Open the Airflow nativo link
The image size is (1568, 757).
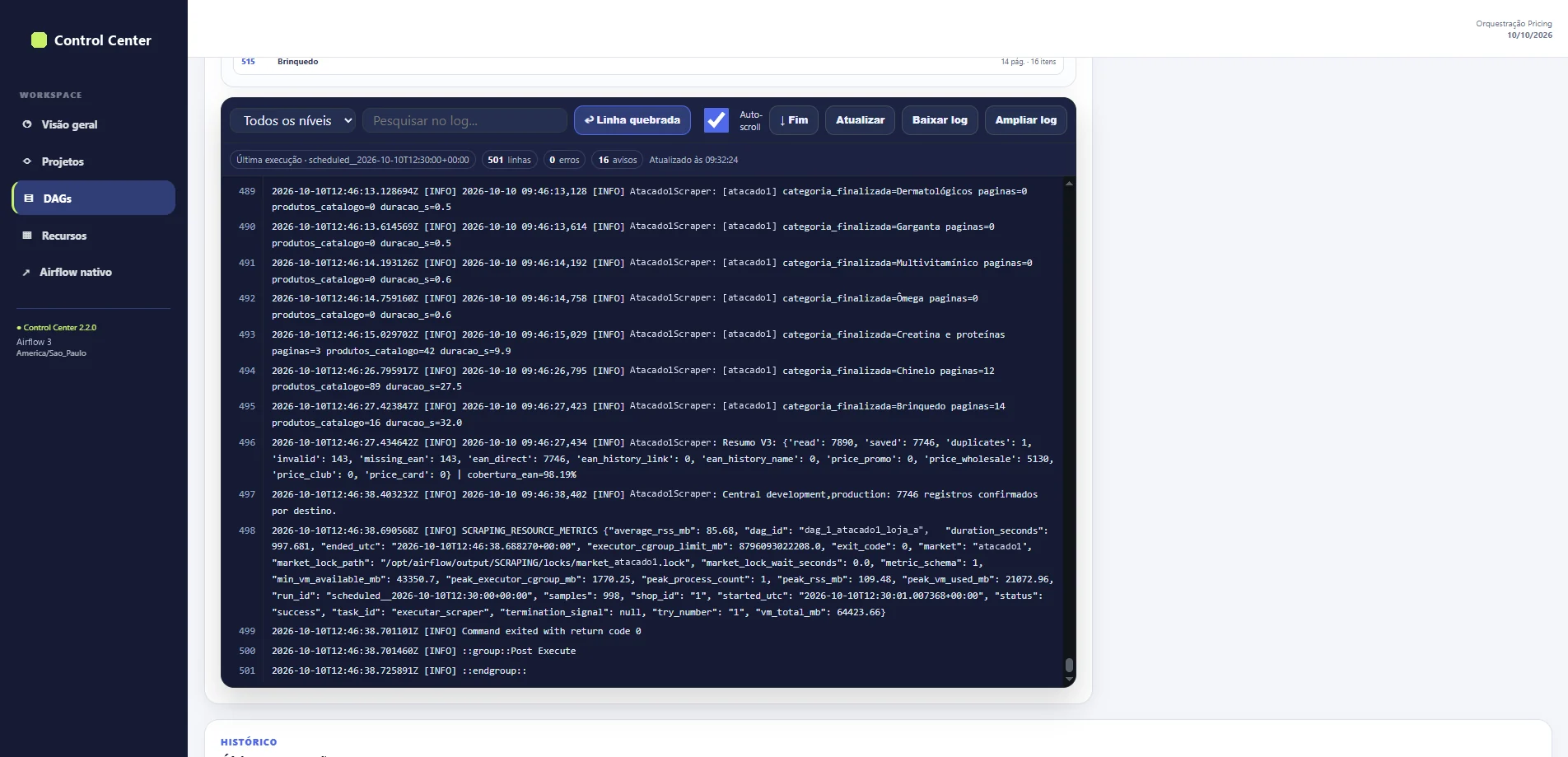point(94,272)
